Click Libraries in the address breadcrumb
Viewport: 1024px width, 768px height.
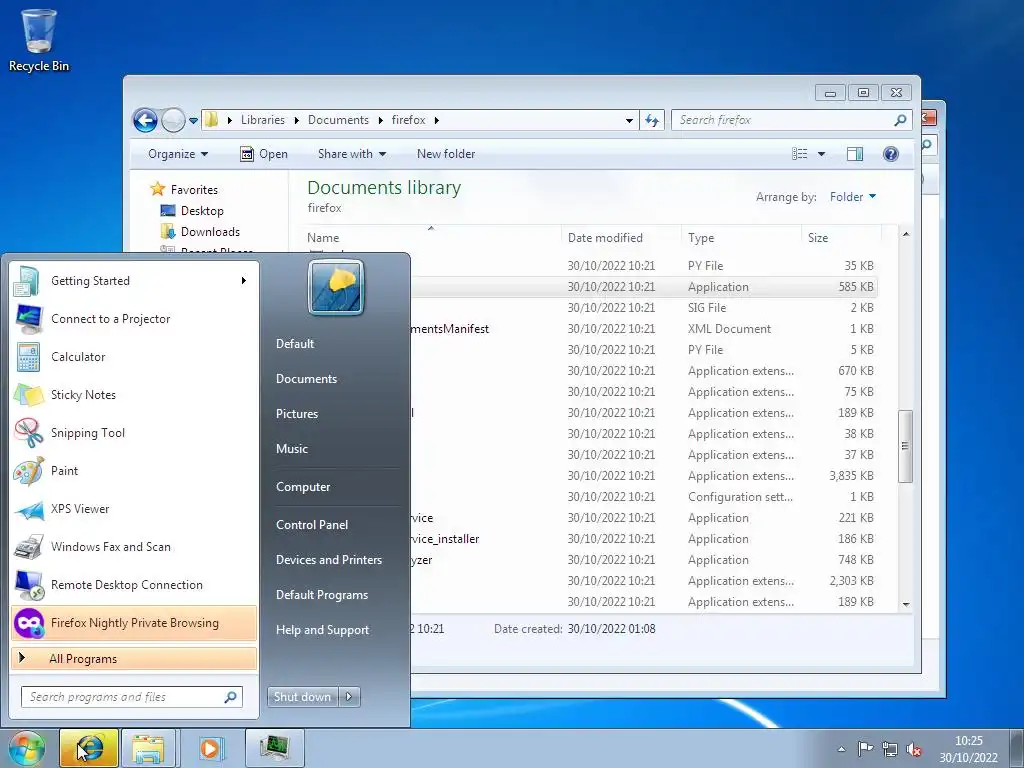263,120
